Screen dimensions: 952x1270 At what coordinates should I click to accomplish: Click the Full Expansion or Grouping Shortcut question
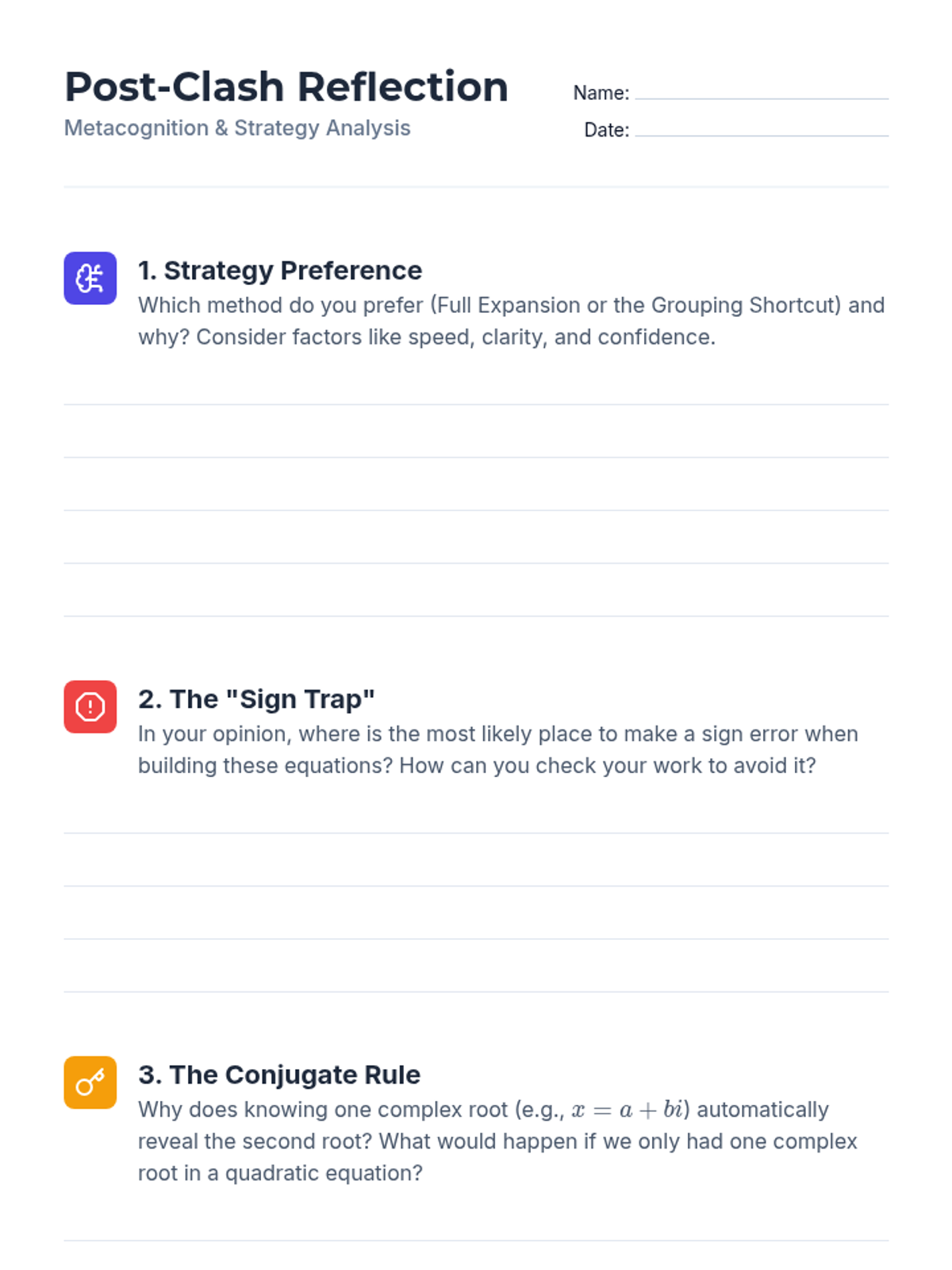click(x=511, y=321)
